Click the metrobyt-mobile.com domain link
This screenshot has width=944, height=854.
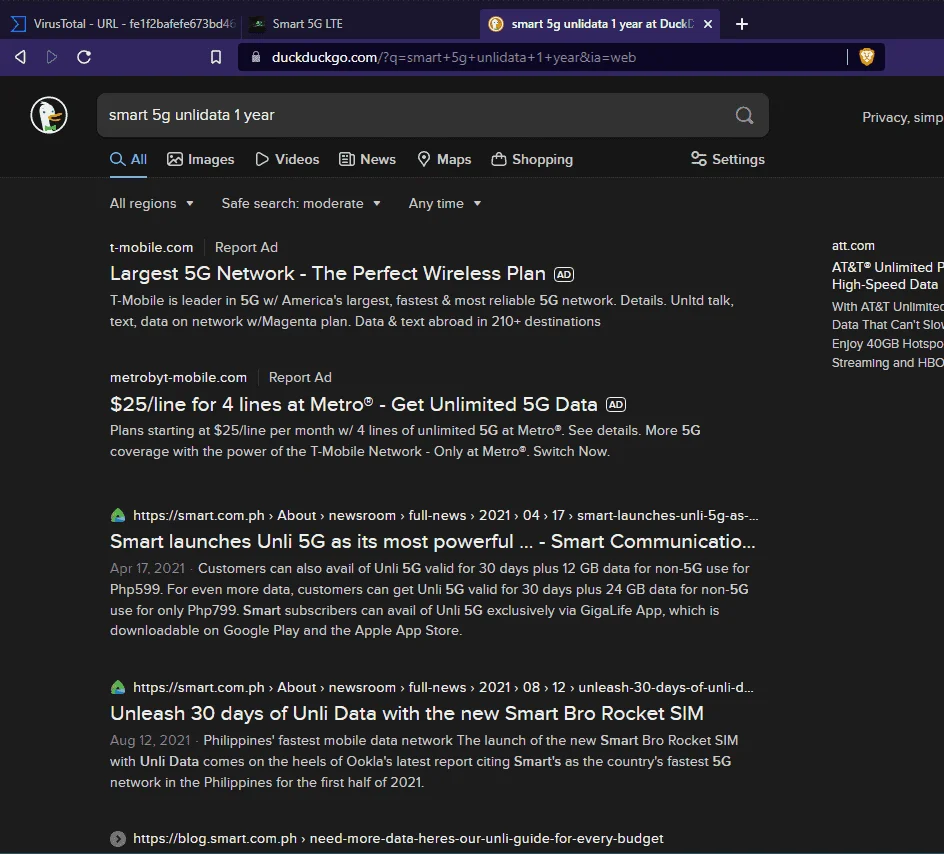pyautogui.click(x=178, y=377)
